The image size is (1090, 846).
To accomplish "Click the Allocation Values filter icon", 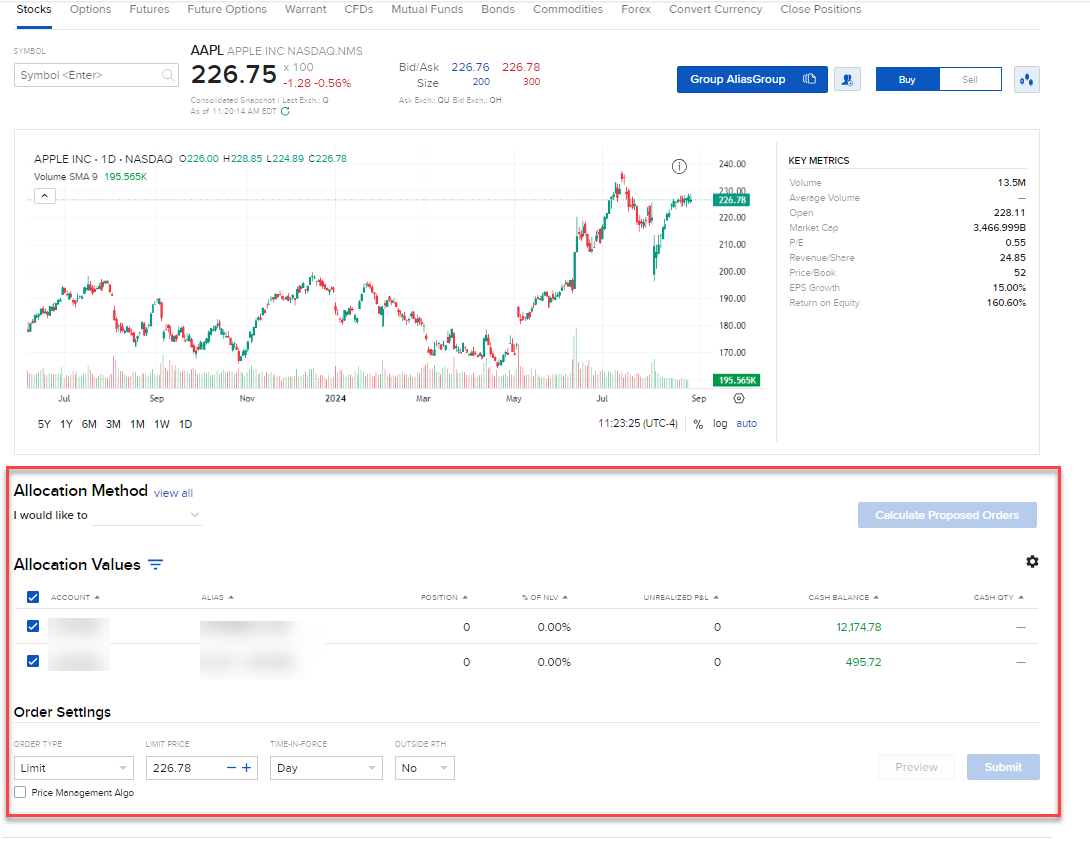I will [x=155, y=565].
